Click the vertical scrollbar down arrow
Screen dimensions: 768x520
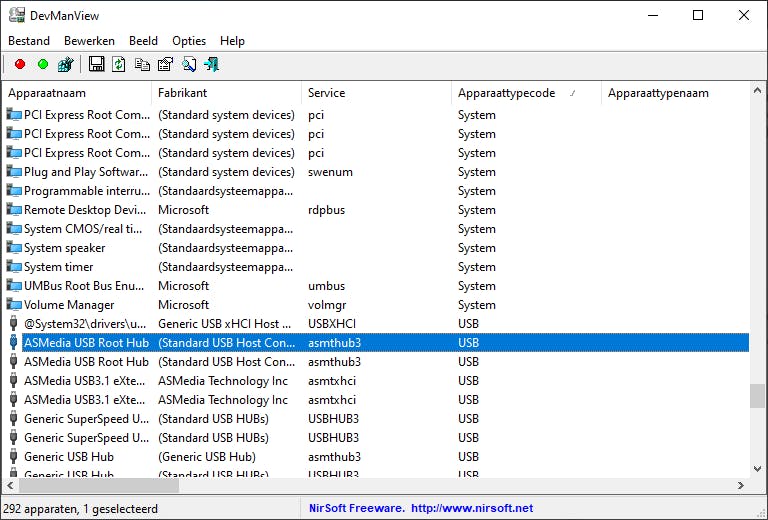click(759, 467)
